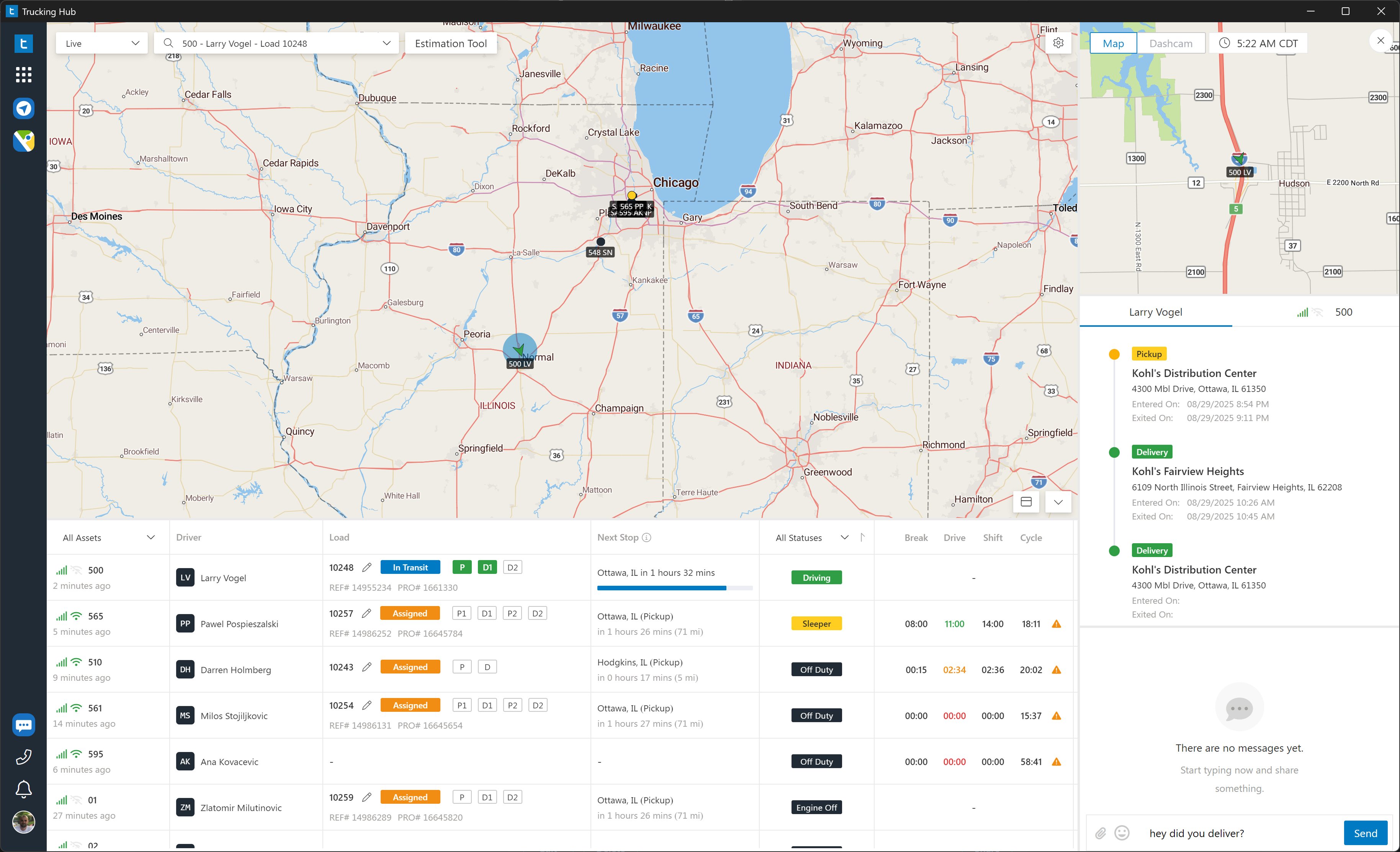Expand the All Assets filter dropdown
1400x852 pixels.
(108, 538)
